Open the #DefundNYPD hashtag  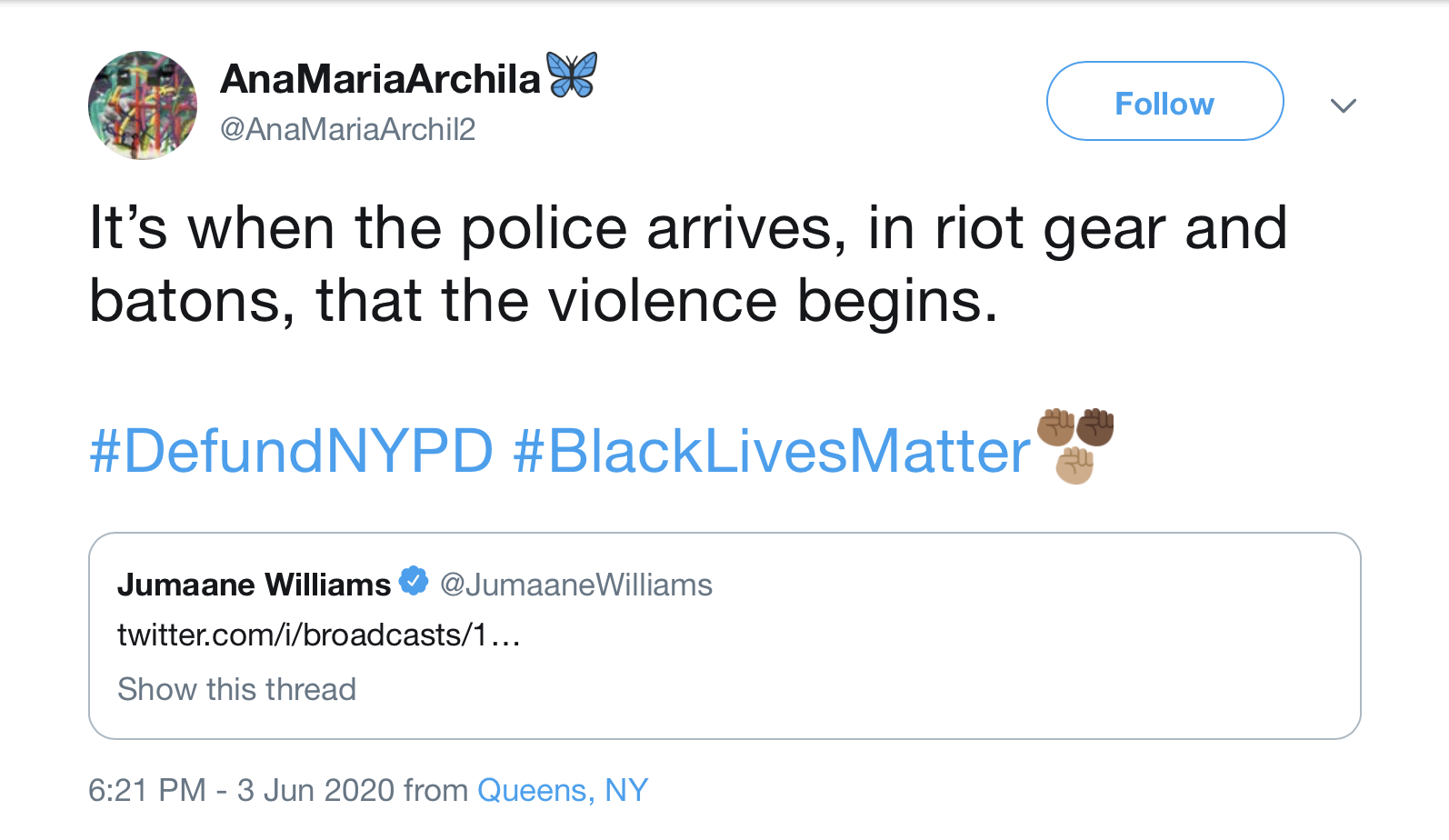pyautogui.click(x=291, y=451)
